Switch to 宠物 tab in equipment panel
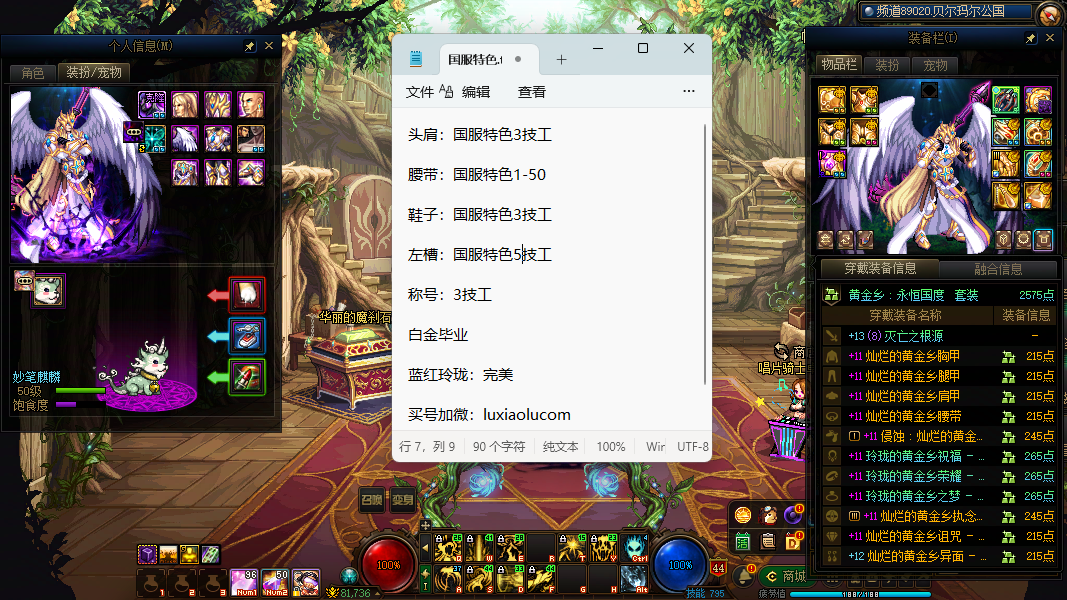The width and height of the screenshot is (1067, 600). coord(935,65)
